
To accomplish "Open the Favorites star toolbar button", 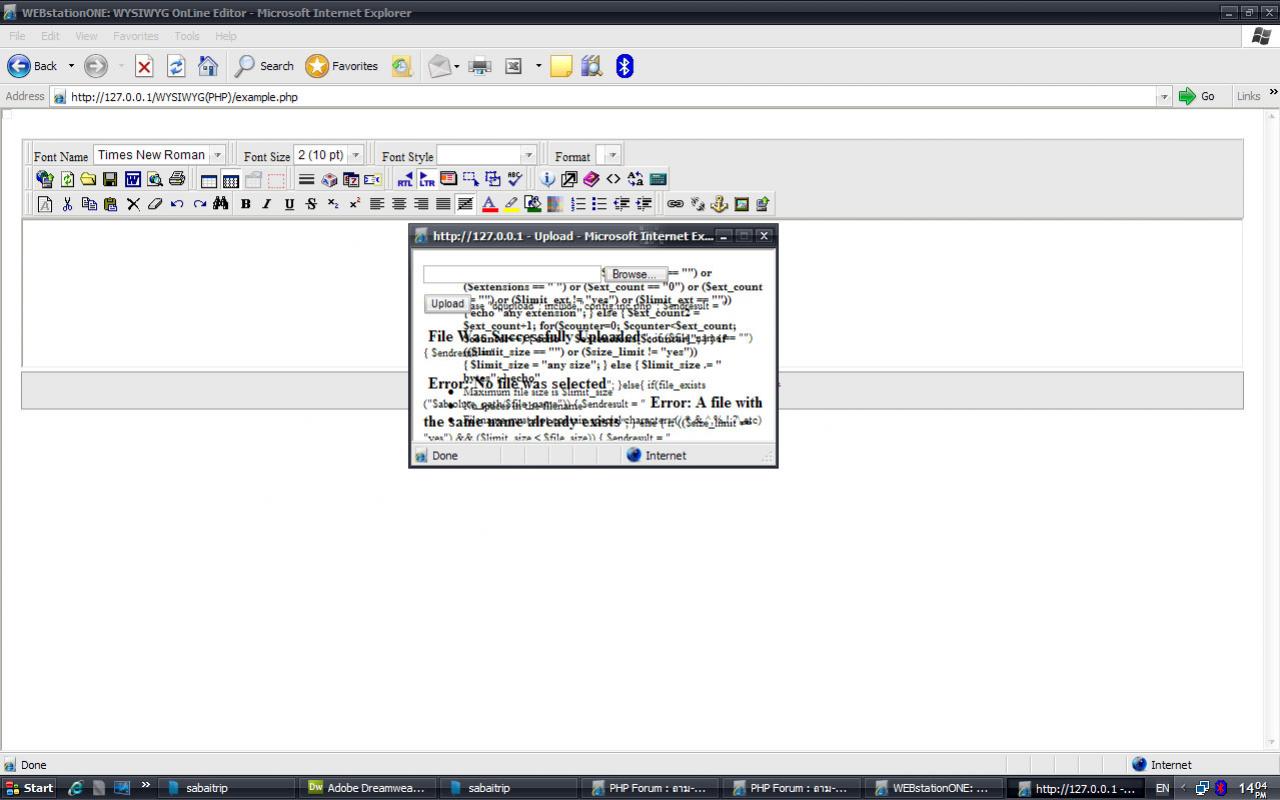I will (342, 66).
